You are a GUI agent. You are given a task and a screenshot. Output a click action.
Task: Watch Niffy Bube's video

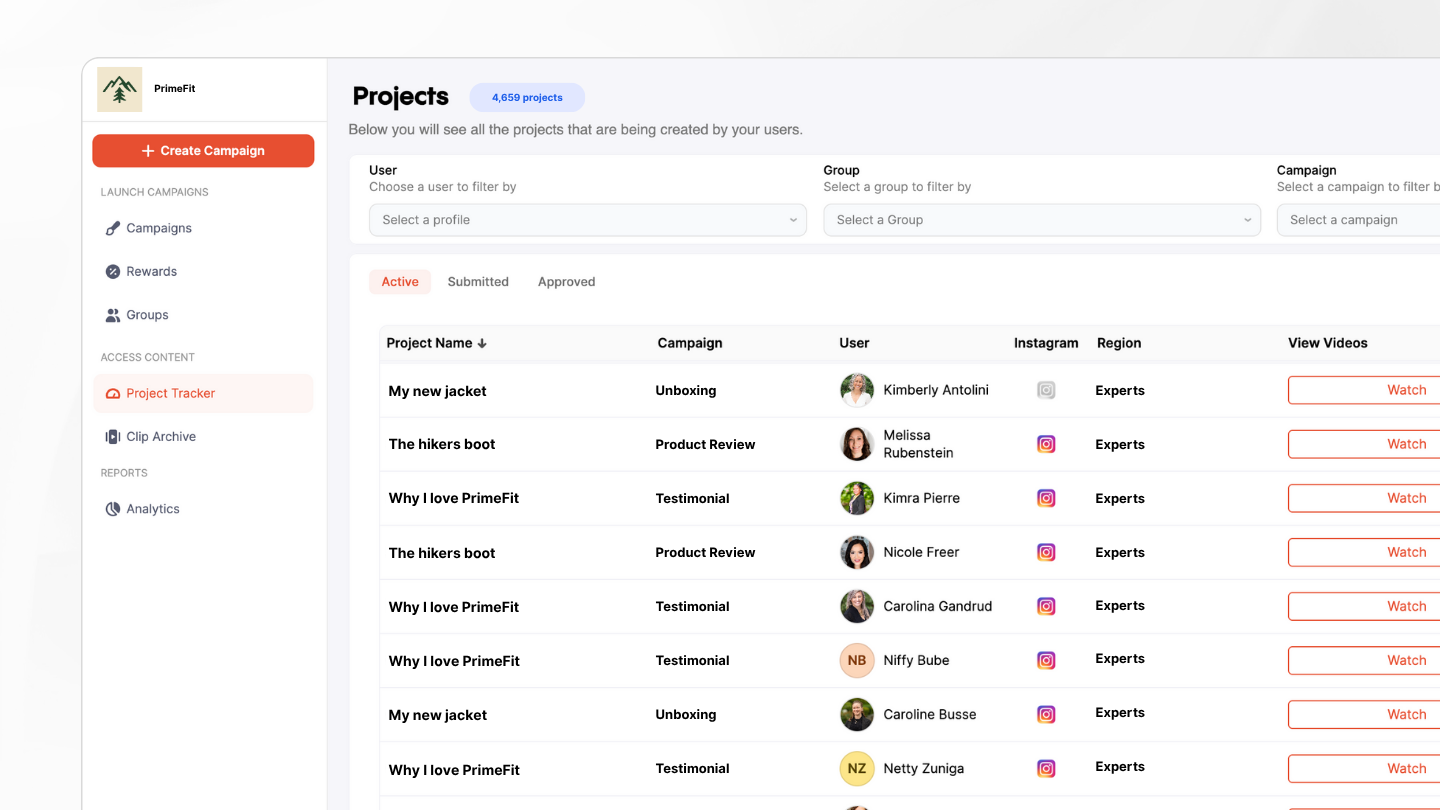(1364, 660)
